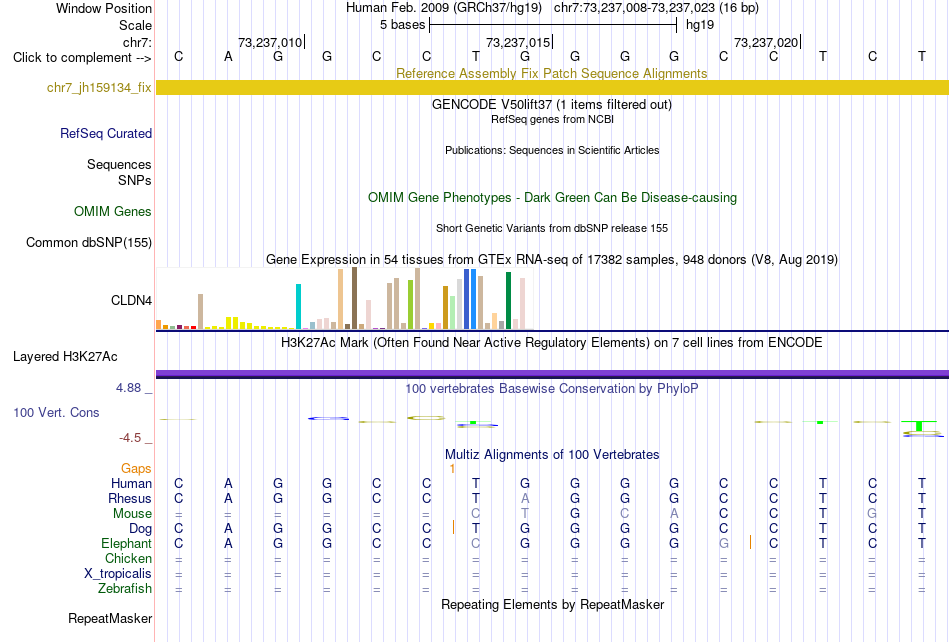Click 'GENCODE V50lift37 (1 items filtered out)' title
950x642 pixels.
click(x=552, y=104)
